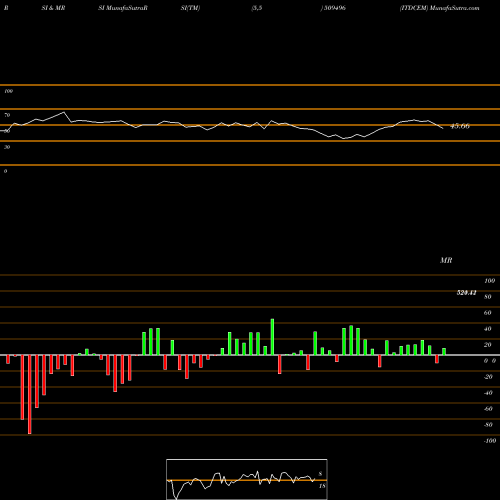Click the (ITDCEM) MunafaSutra.com header text
Screen dimensions: 500x500
440,8
